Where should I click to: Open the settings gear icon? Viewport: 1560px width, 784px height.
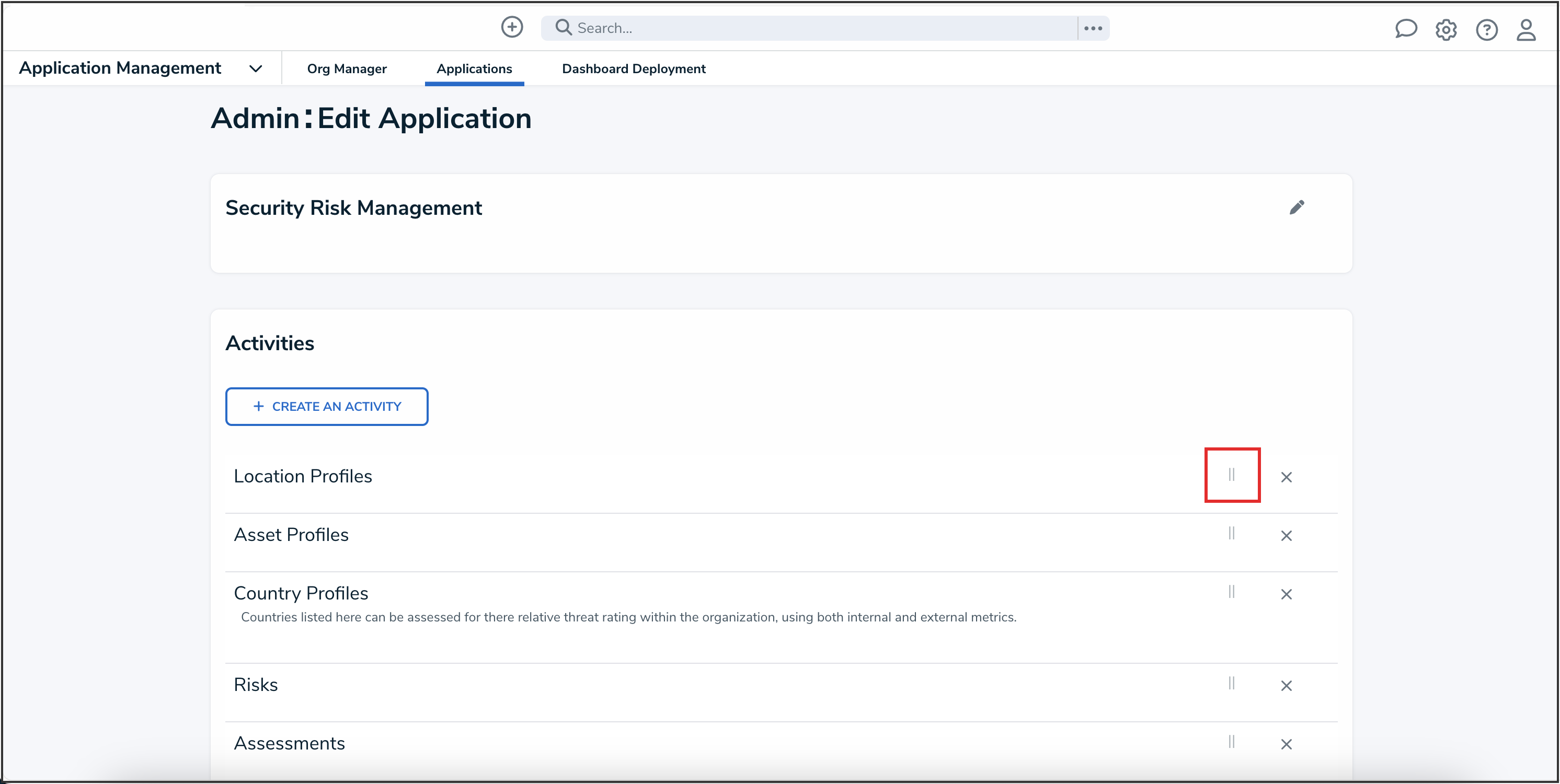pyautogui.click(x=1446, y=30)
